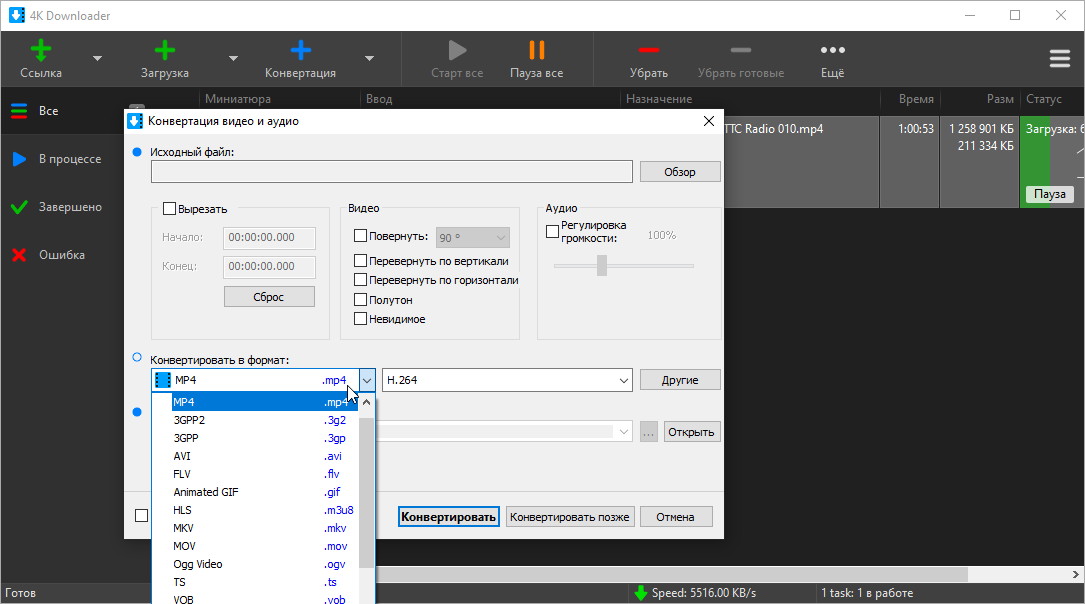The height and width of the screenshot is (604, 1085).
Task: Click the Исходный файл input field
Action: click(392, 172)
